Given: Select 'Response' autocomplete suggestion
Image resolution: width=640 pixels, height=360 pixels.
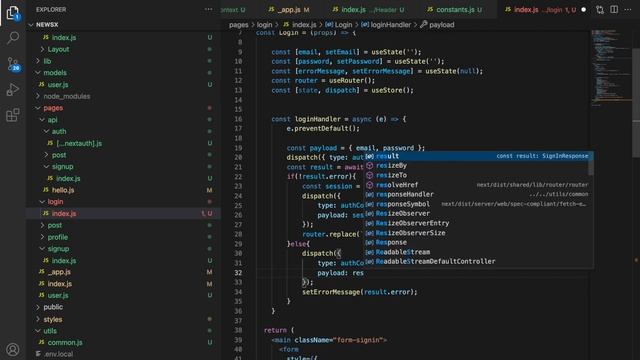Looking at the screenshot, I should click(476, 242).
